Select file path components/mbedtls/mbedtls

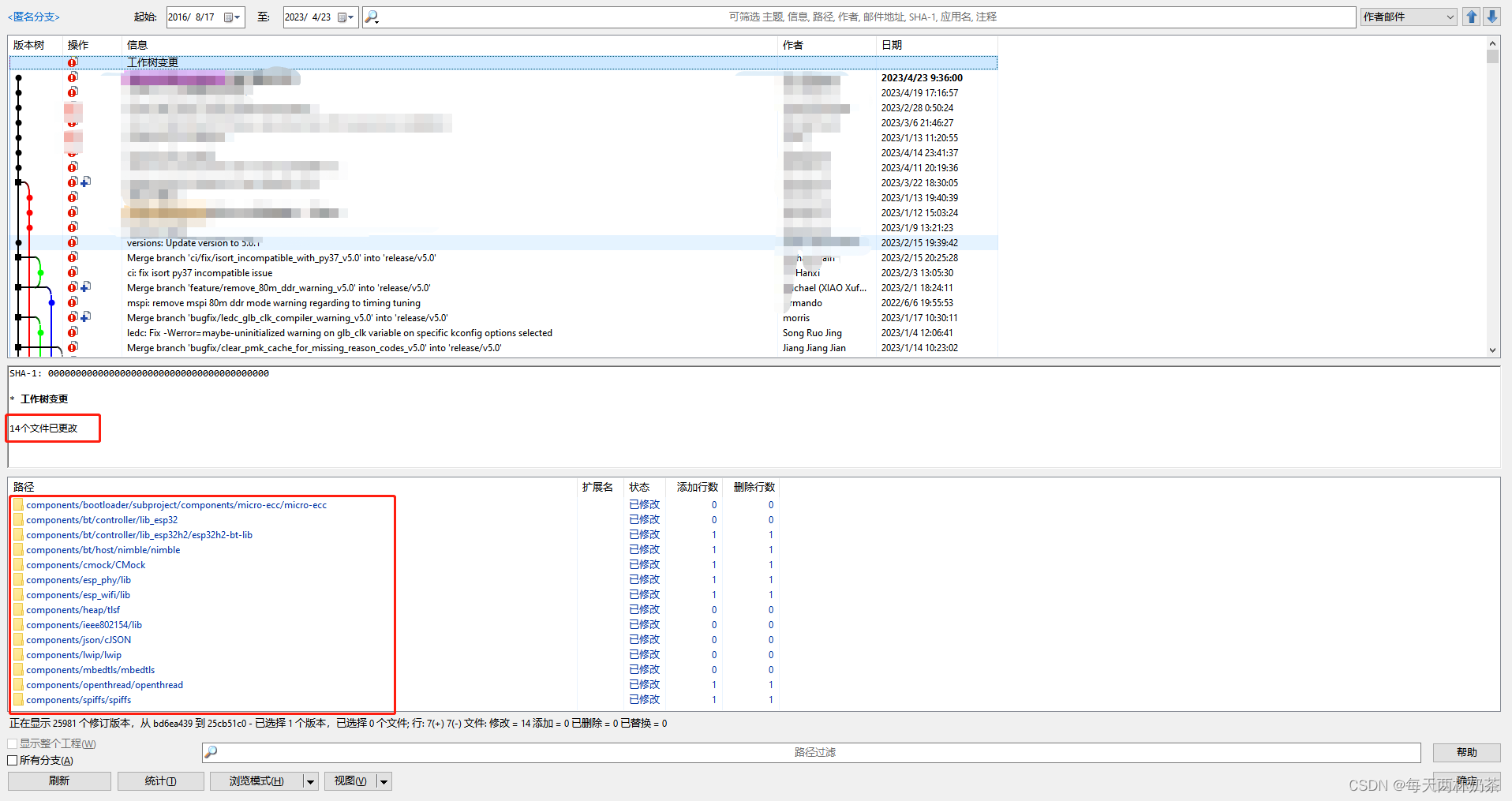(x=90, y=670)
